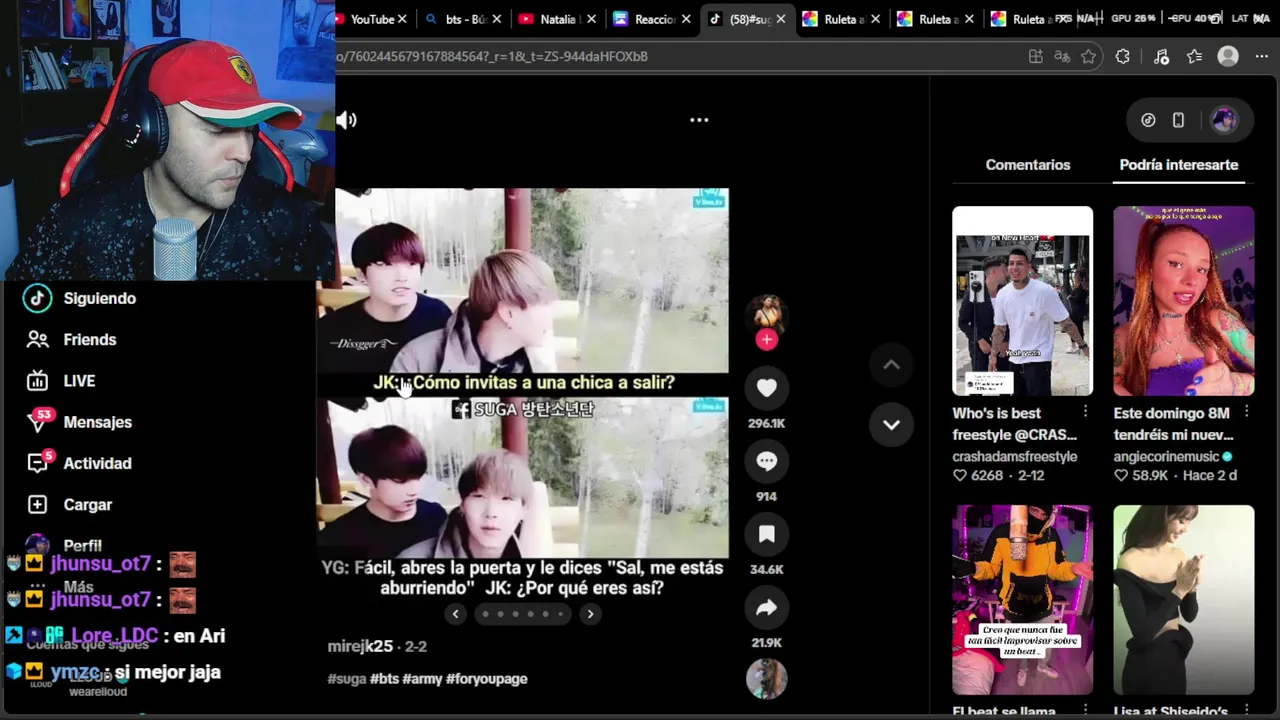
Task: Click the Siguiendo sidebar icon
Action: tap(37, 298)
